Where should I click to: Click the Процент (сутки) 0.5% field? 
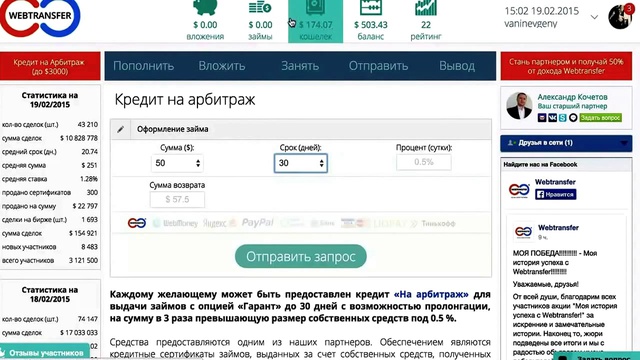pos(424,162)
